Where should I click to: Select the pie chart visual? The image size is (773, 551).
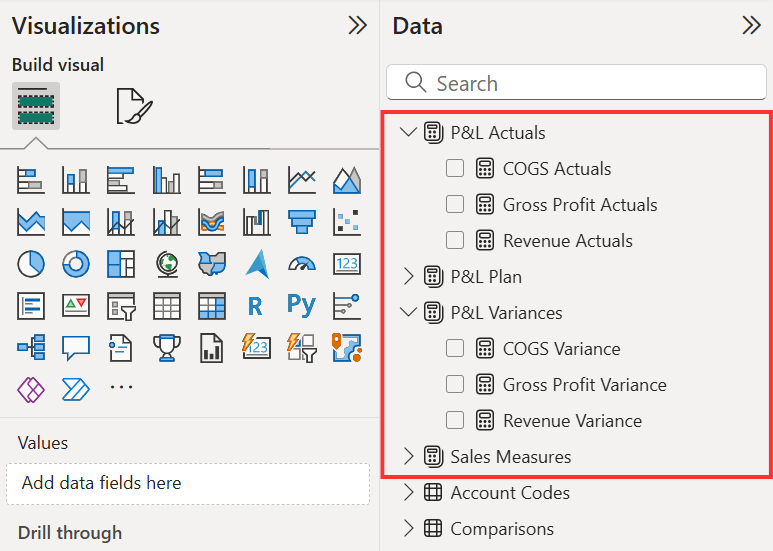click(31, 263)
